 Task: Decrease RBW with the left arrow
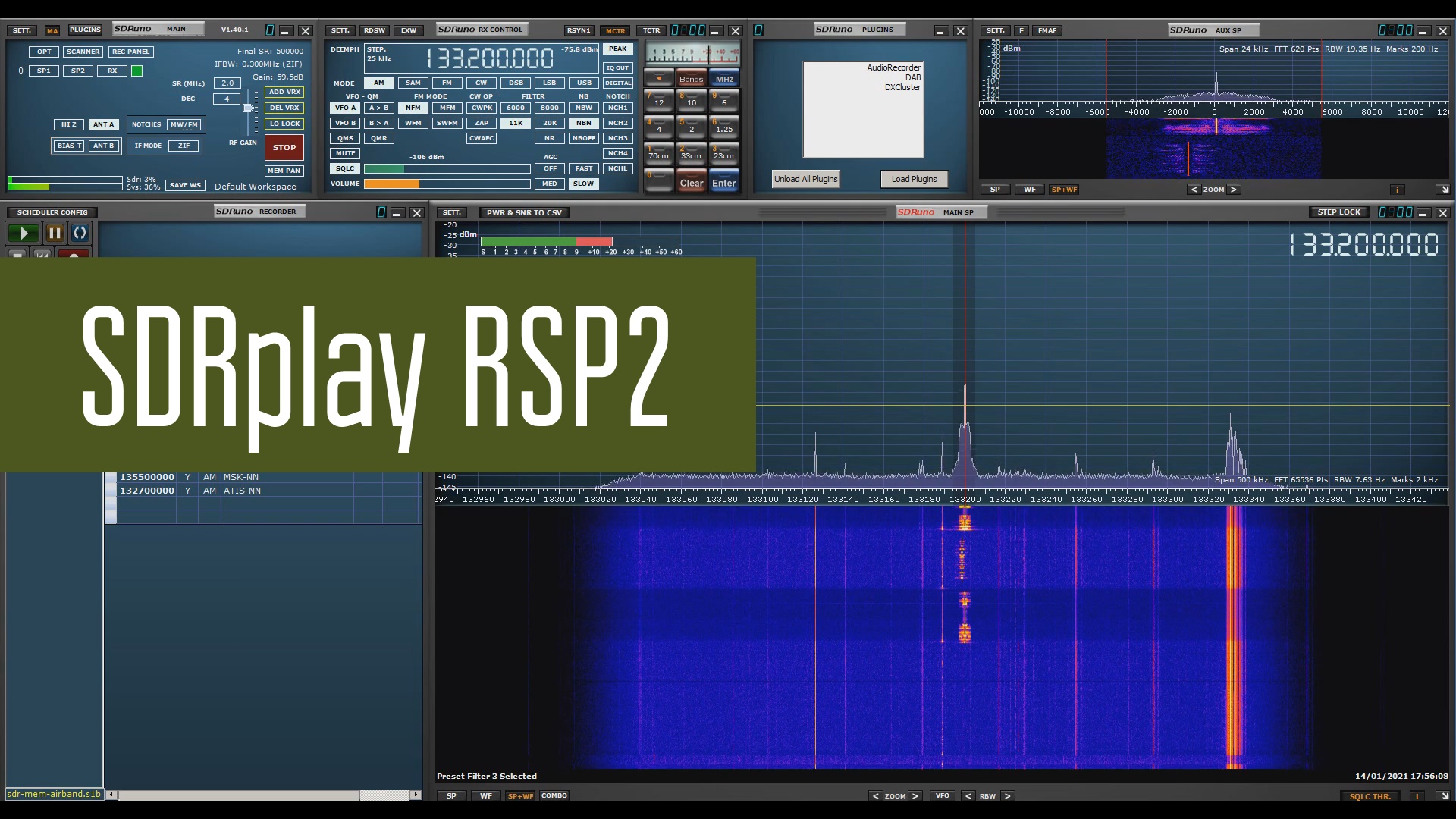pyautogui.click(x=968, y=796)
